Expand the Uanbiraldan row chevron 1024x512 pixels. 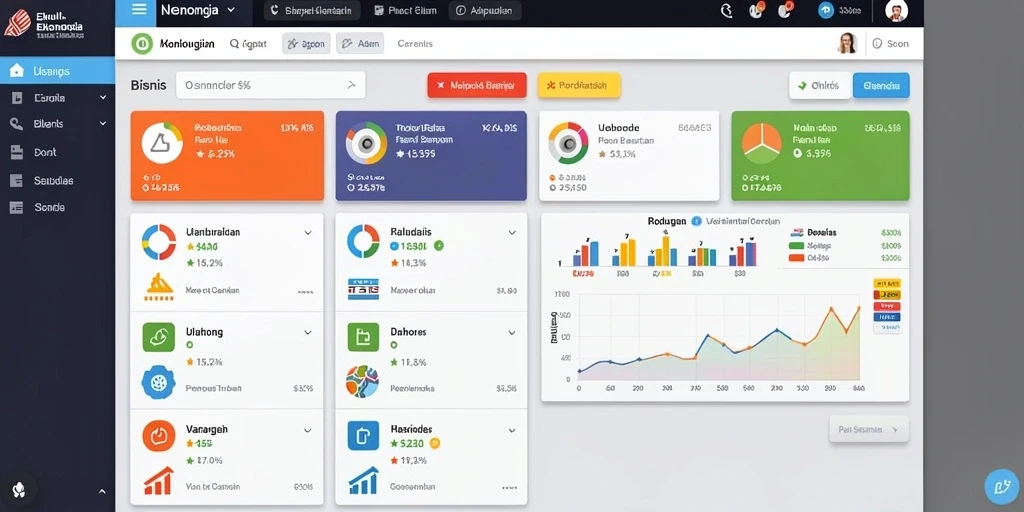308,232
